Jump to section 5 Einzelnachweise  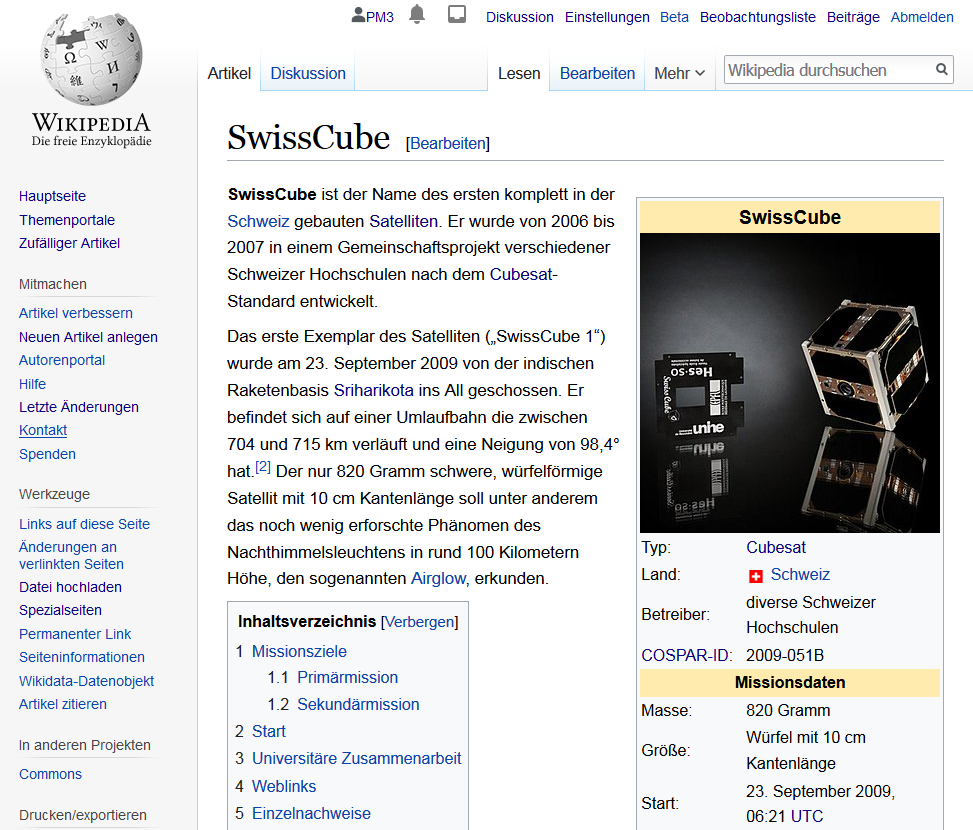[311, 813]
